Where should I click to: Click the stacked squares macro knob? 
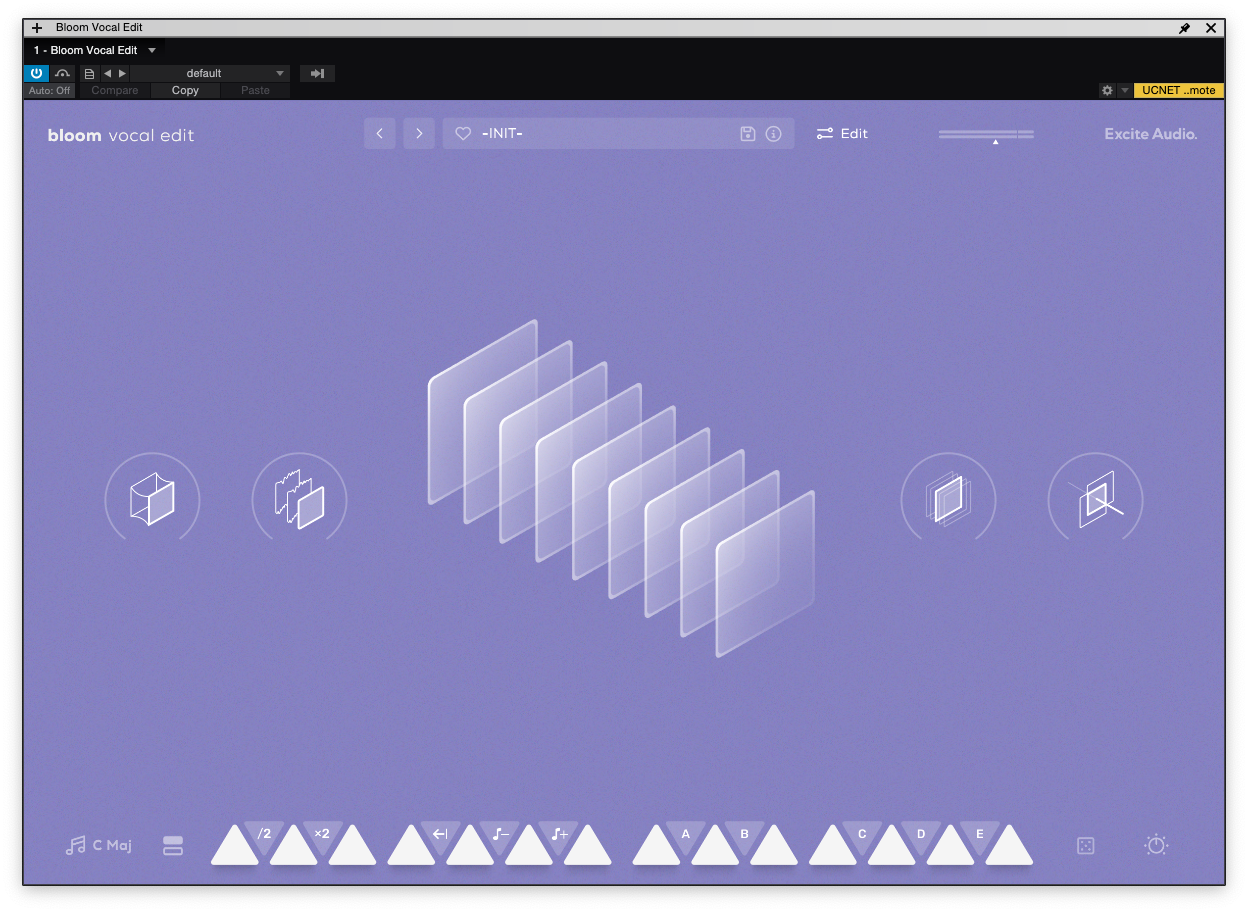(x=948, y=499)
